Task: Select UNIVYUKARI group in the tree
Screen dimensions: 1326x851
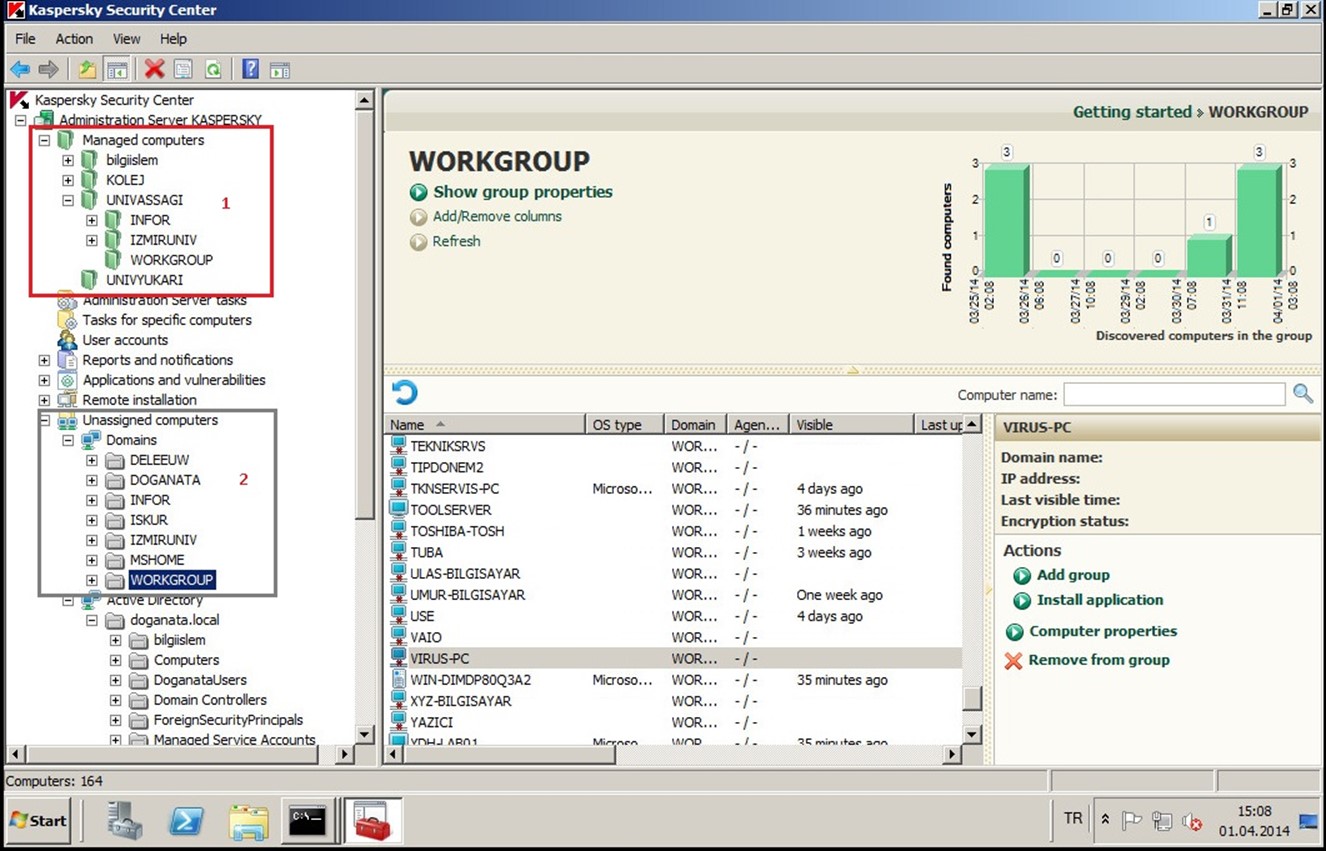Action: [144, 280]
